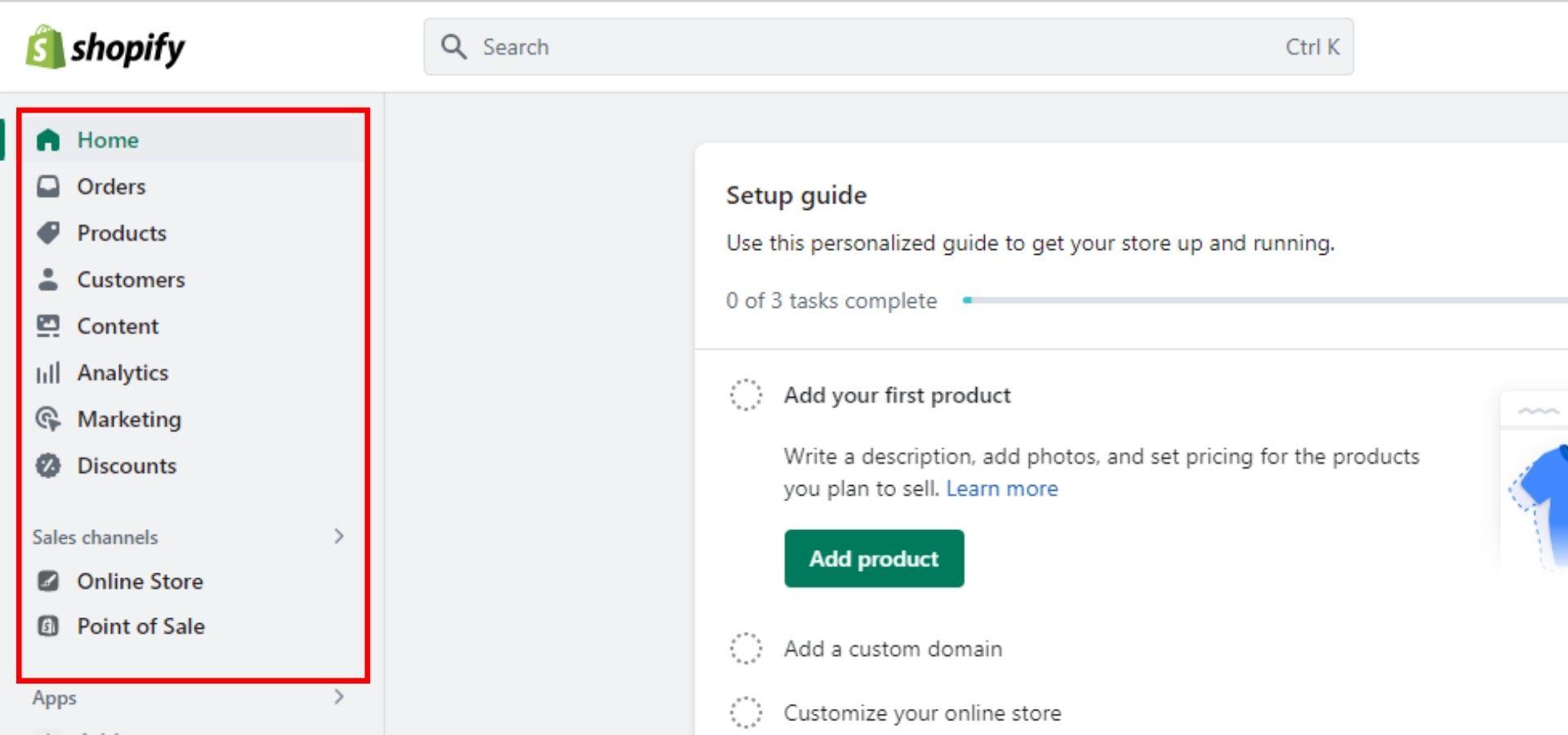Click the Products tag icon
This screenshot has width=1568, height=735.
(x=48, y=233)
